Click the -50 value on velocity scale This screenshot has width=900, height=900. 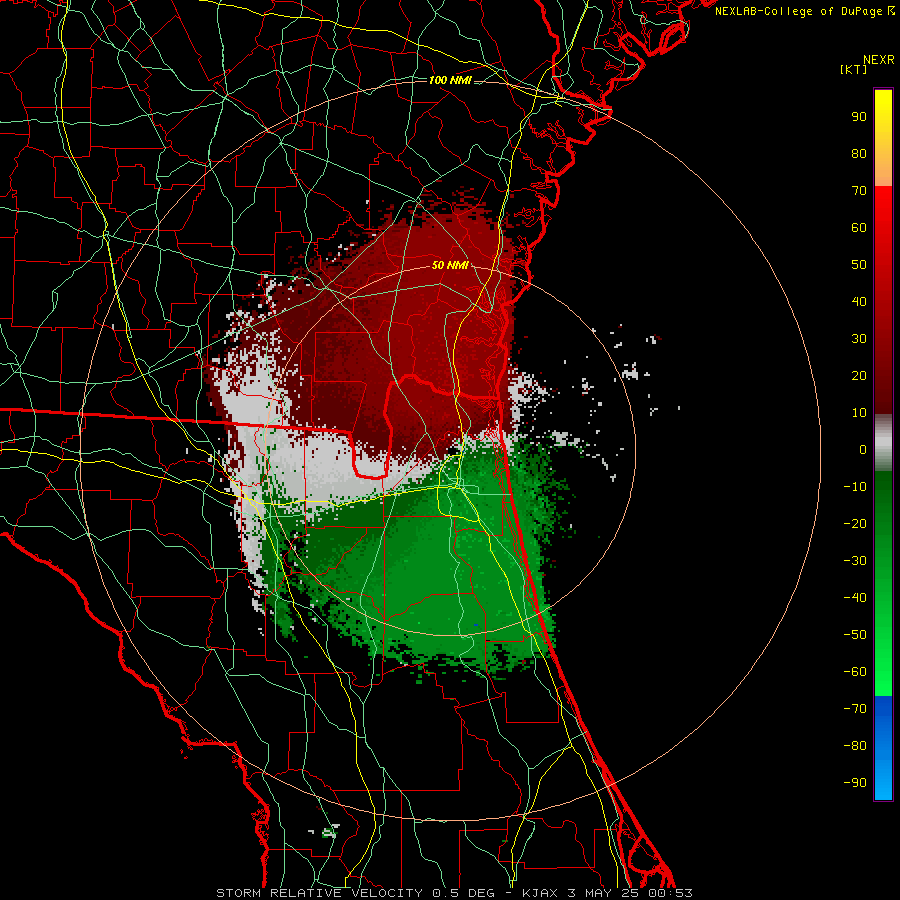(x=855, y=635)
